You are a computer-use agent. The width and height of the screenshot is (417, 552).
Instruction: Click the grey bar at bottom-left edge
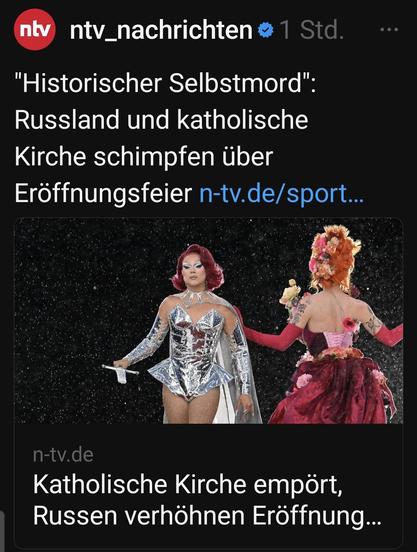click(2, 532)
